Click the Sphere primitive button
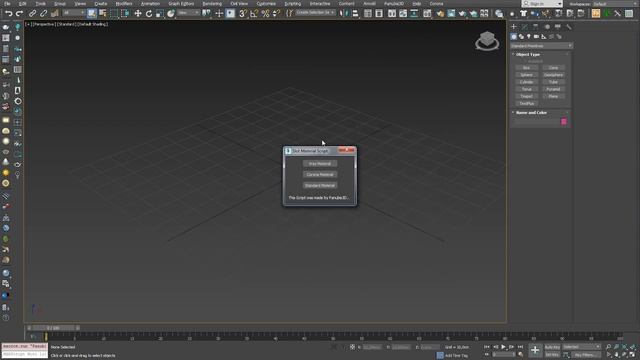 pyautogui.click(x=527, y=75)
